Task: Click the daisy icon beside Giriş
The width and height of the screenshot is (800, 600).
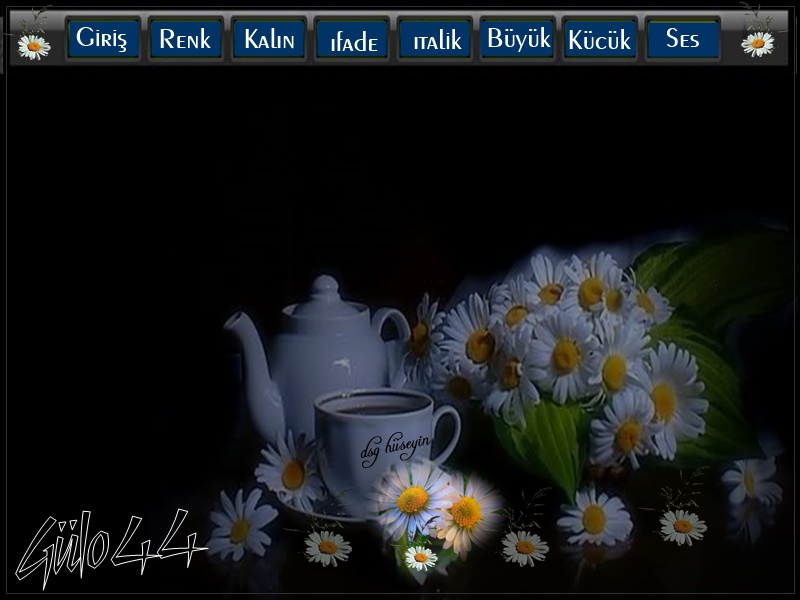Action: (34, 45)
